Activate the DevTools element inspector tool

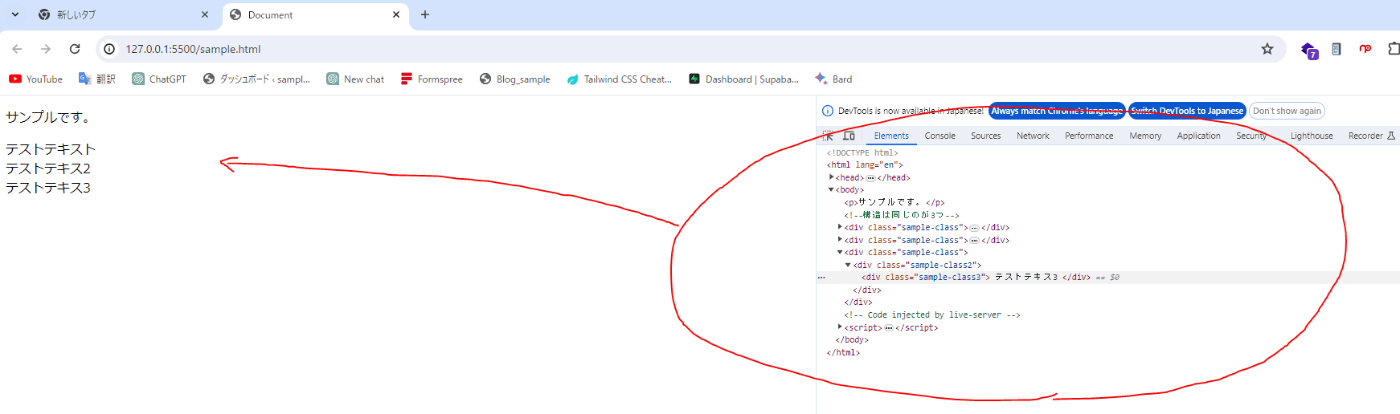coord(828,136)
